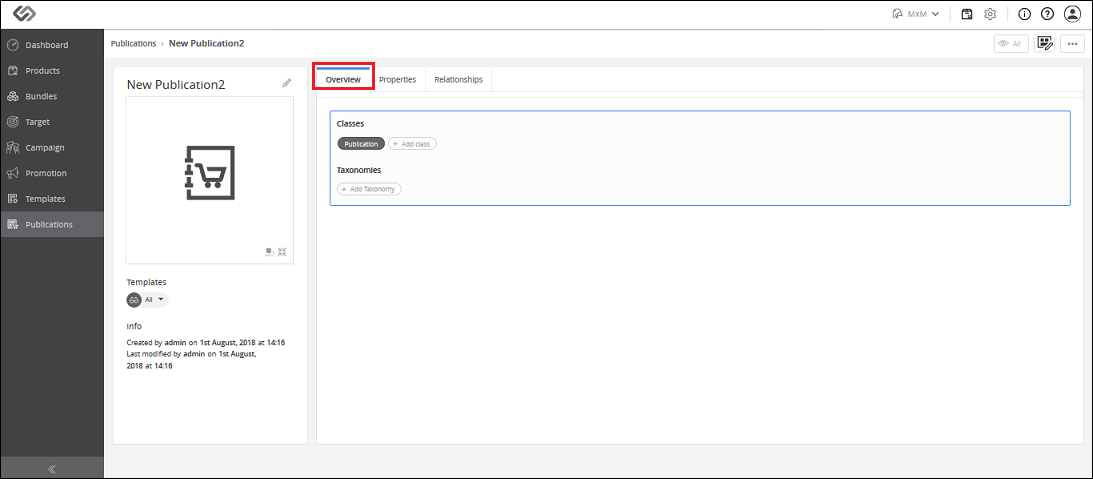This screenshot has width=1093, height=479.
Task: Click the Add Taxonomy button
Action: tap(369, 189)
